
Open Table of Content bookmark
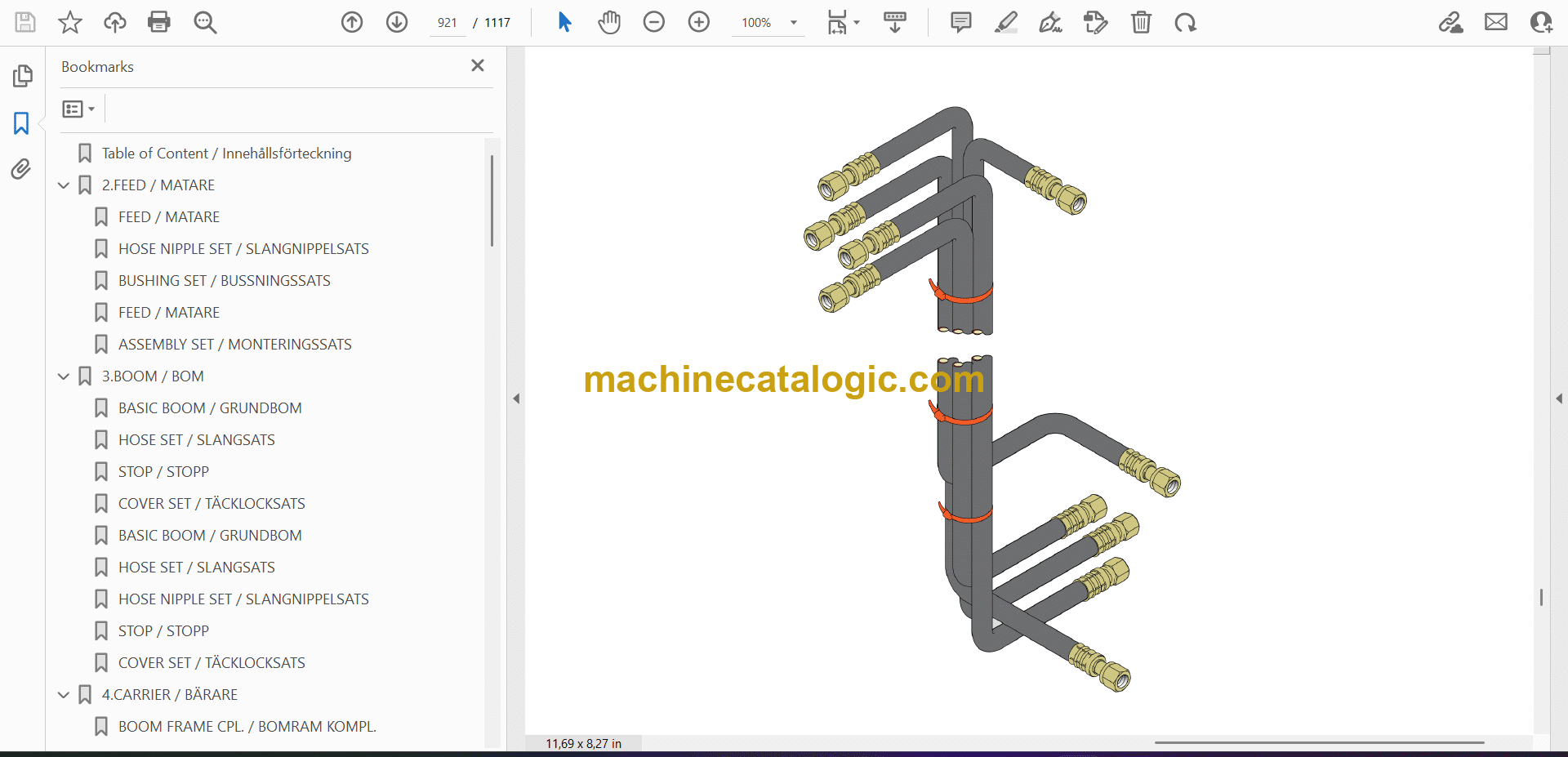click(x=226, y=154)
